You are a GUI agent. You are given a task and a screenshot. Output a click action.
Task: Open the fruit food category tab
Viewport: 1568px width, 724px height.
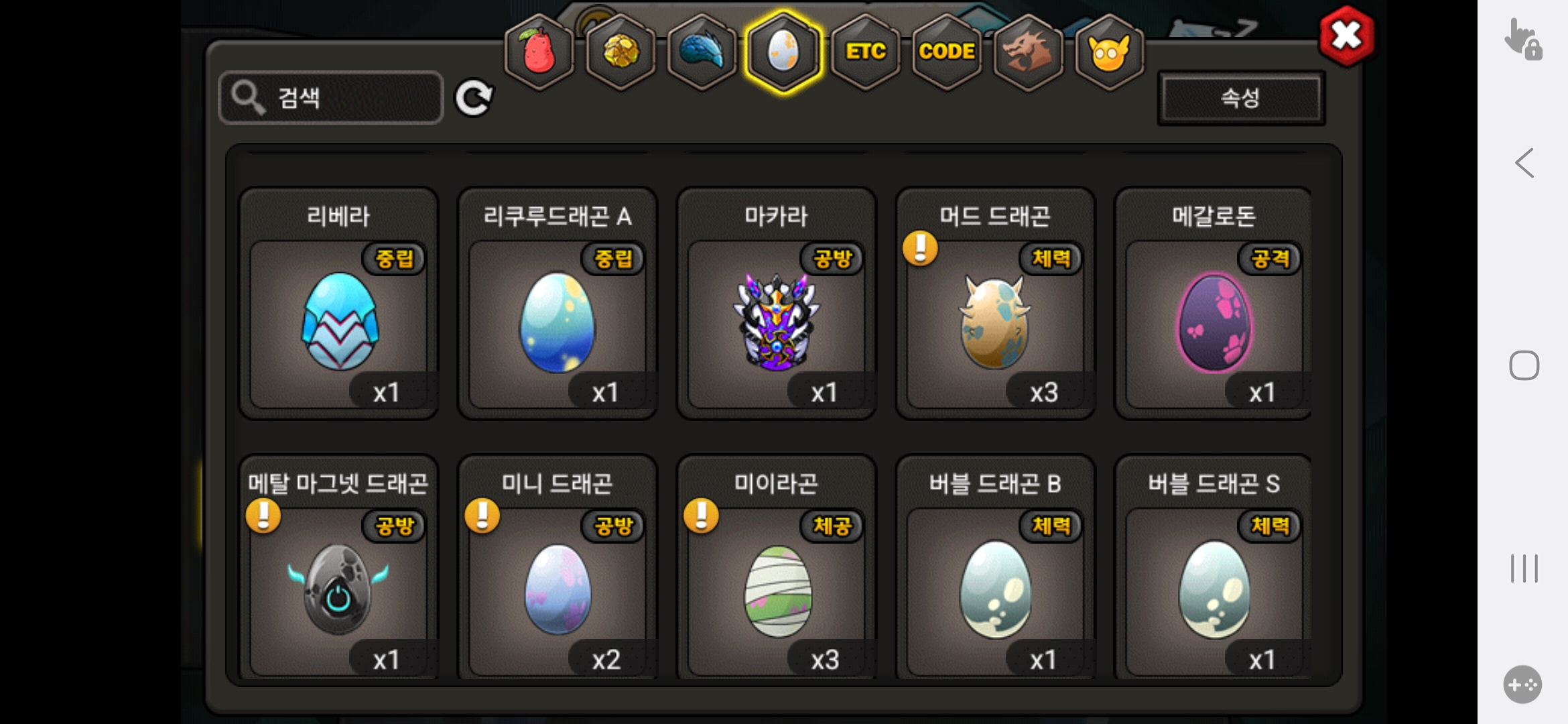coord(539,52)
